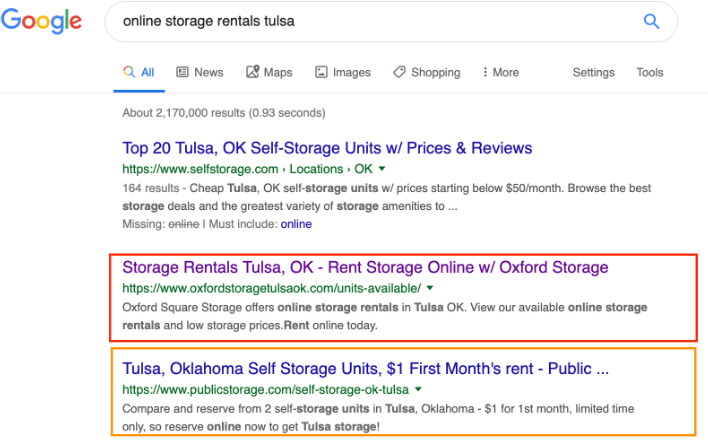Image resolution: width=708 pixels, height=442 pixels.
Task: Click the 'online' must-include link
Action: (296, 224)
